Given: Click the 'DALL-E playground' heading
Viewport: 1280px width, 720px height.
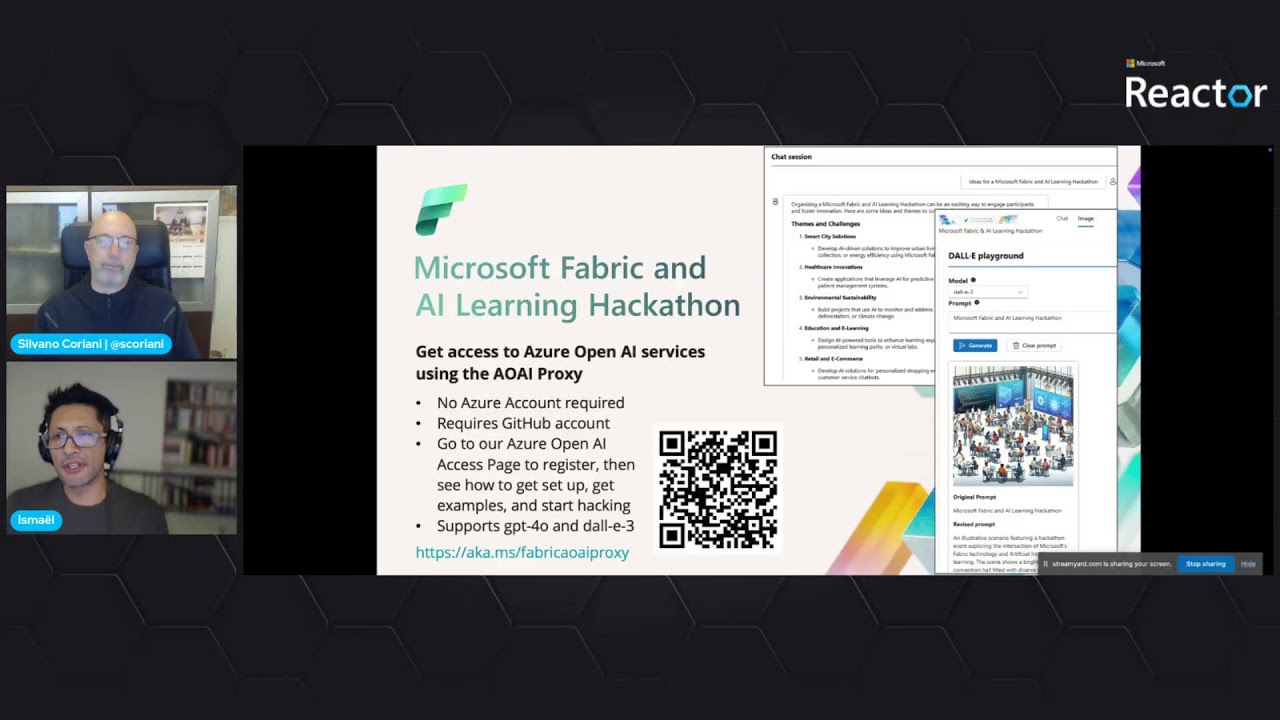Looking at the screenshot, I should click(x=986, y=256).
